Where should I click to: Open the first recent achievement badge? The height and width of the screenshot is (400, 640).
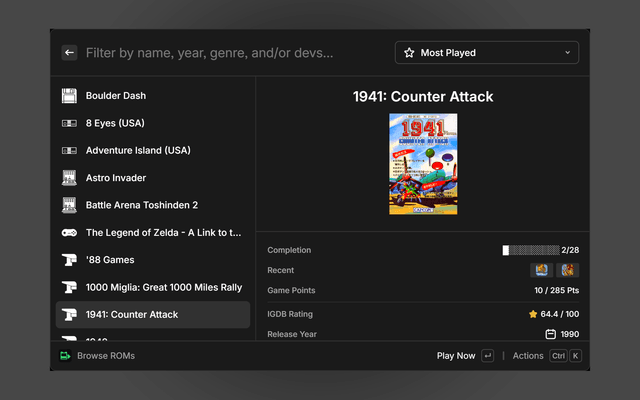[x=541, y=270]
